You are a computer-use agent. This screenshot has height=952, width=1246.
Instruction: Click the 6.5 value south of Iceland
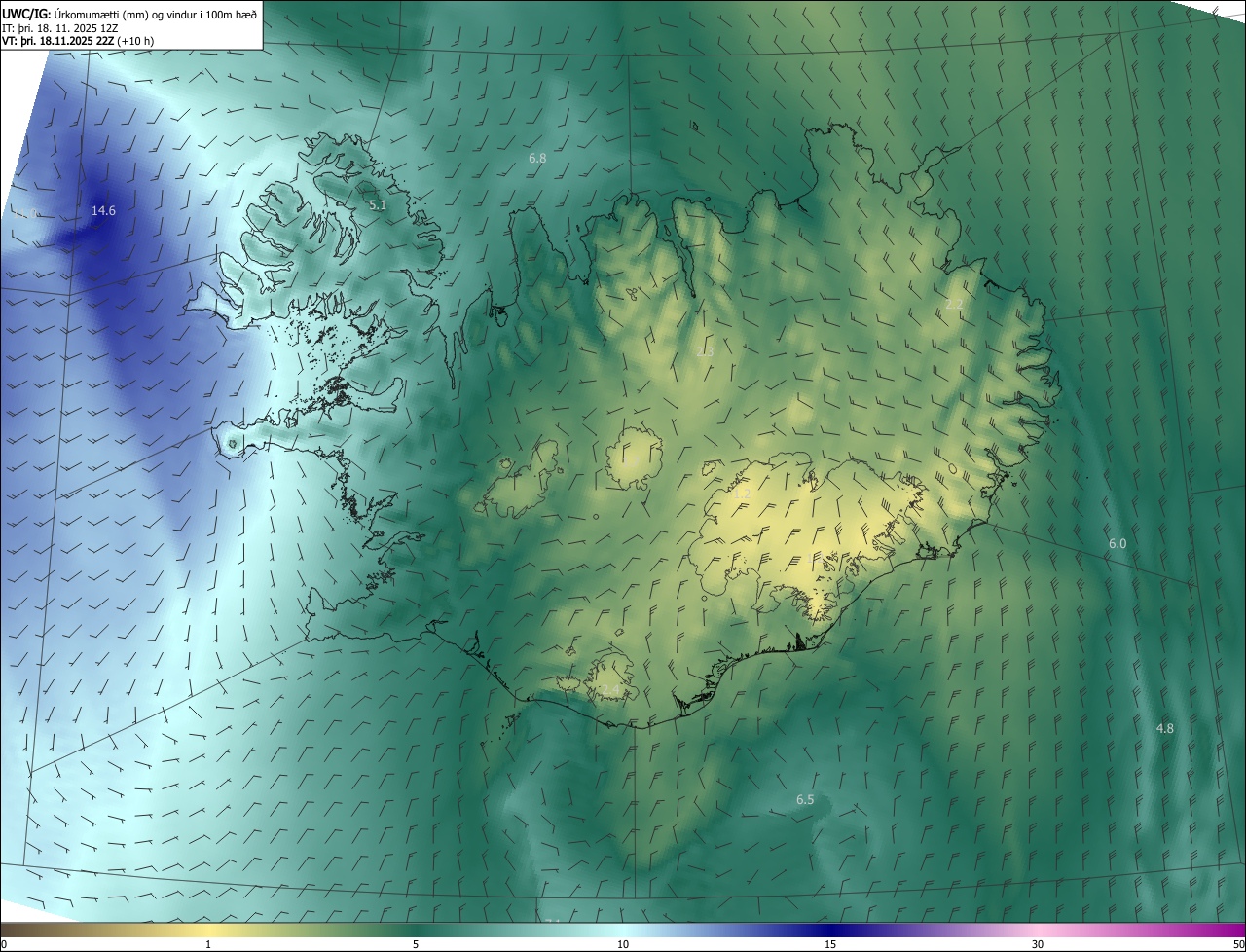tap(805, 800)
